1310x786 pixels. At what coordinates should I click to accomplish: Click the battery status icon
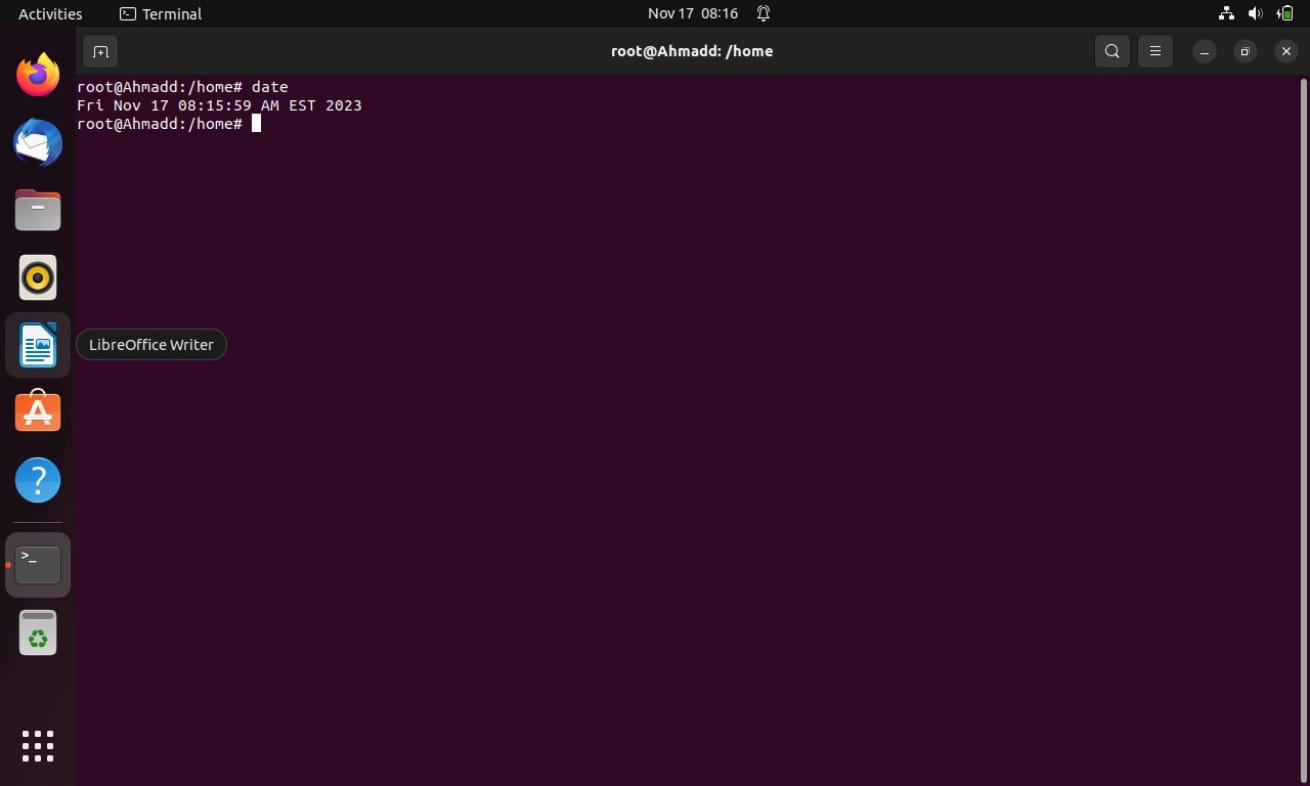point(1286,14)
